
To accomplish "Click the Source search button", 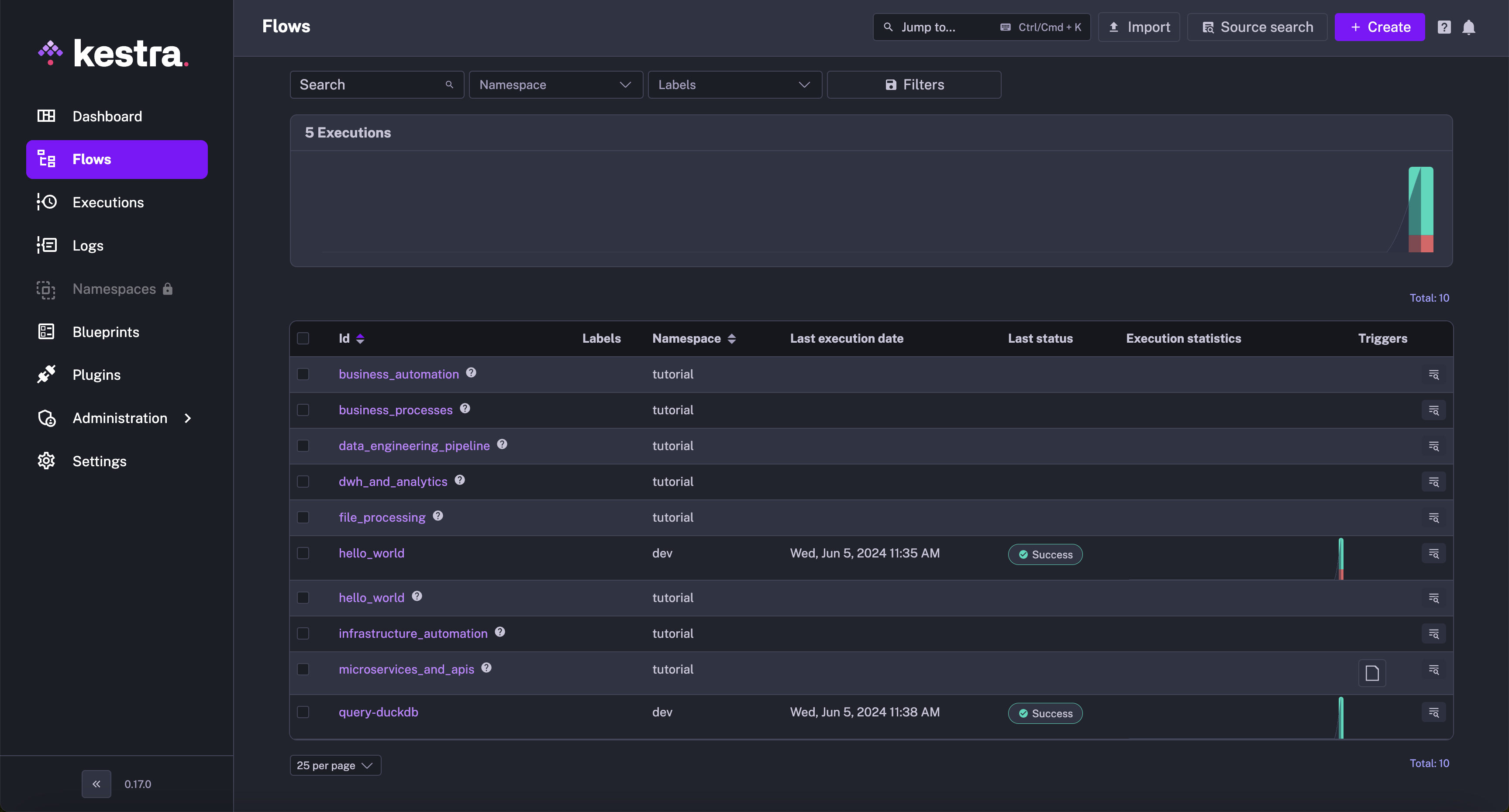I will pos(1257,28).
